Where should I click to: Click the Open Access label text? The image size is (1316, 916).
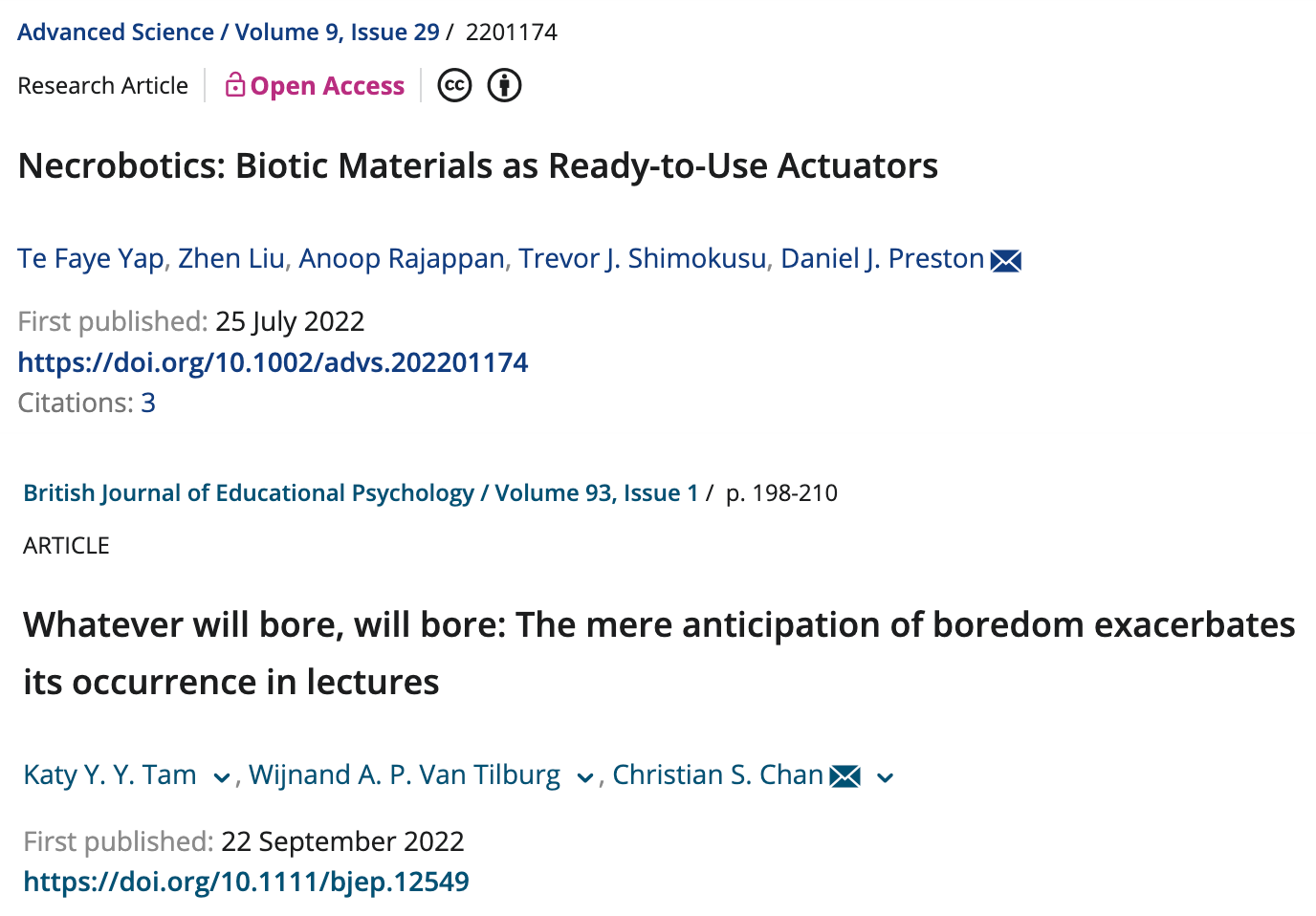(327, 86)
